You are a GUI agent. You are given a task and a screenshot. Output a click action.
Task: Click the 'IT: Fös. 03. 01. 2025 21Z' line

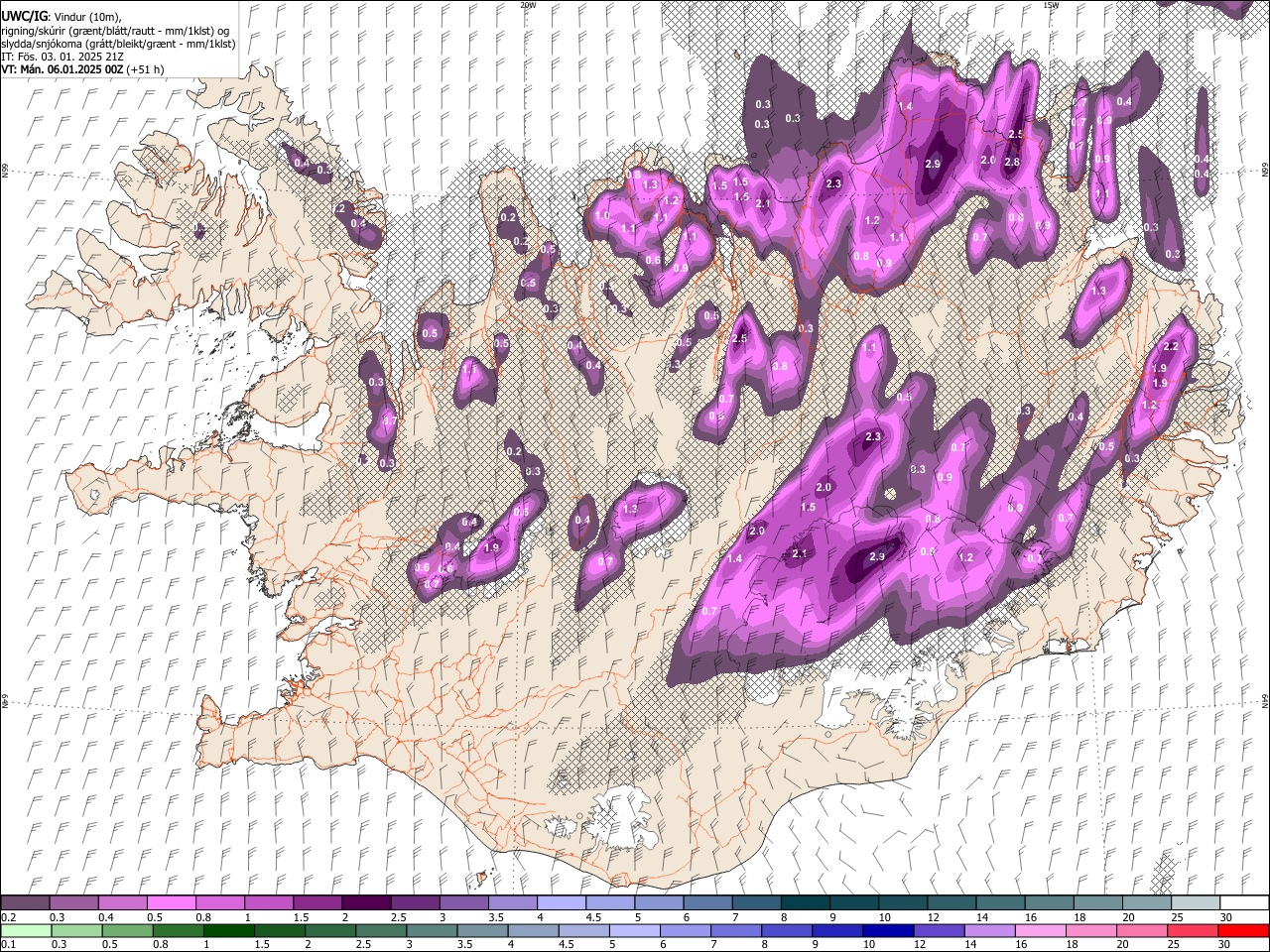pos(62,57)
